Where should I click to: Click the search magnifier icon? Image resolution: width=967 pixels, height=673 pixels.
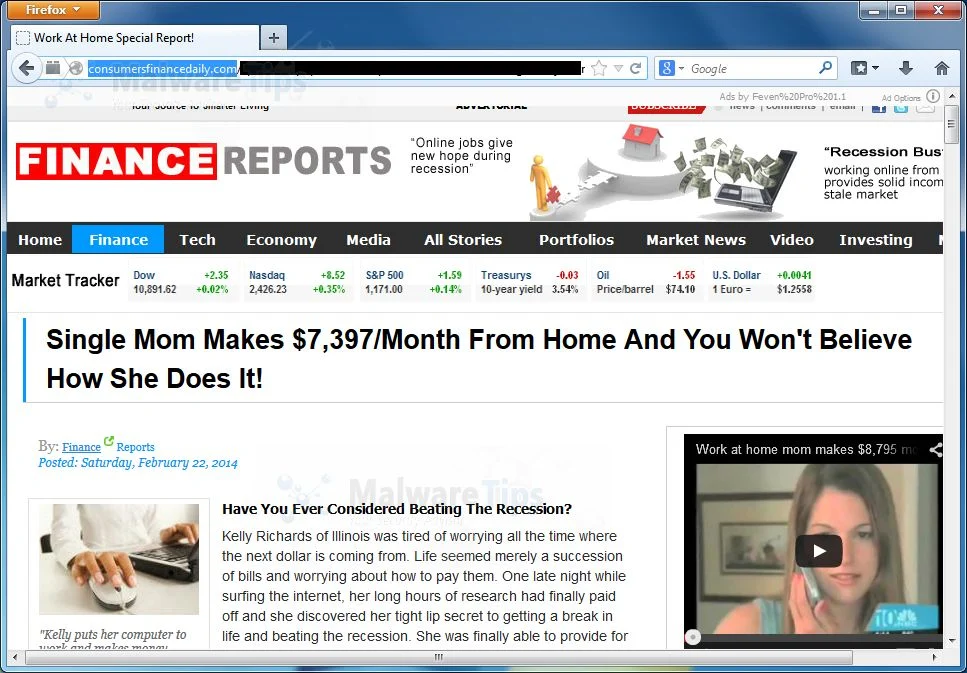(x=825, y=68)
